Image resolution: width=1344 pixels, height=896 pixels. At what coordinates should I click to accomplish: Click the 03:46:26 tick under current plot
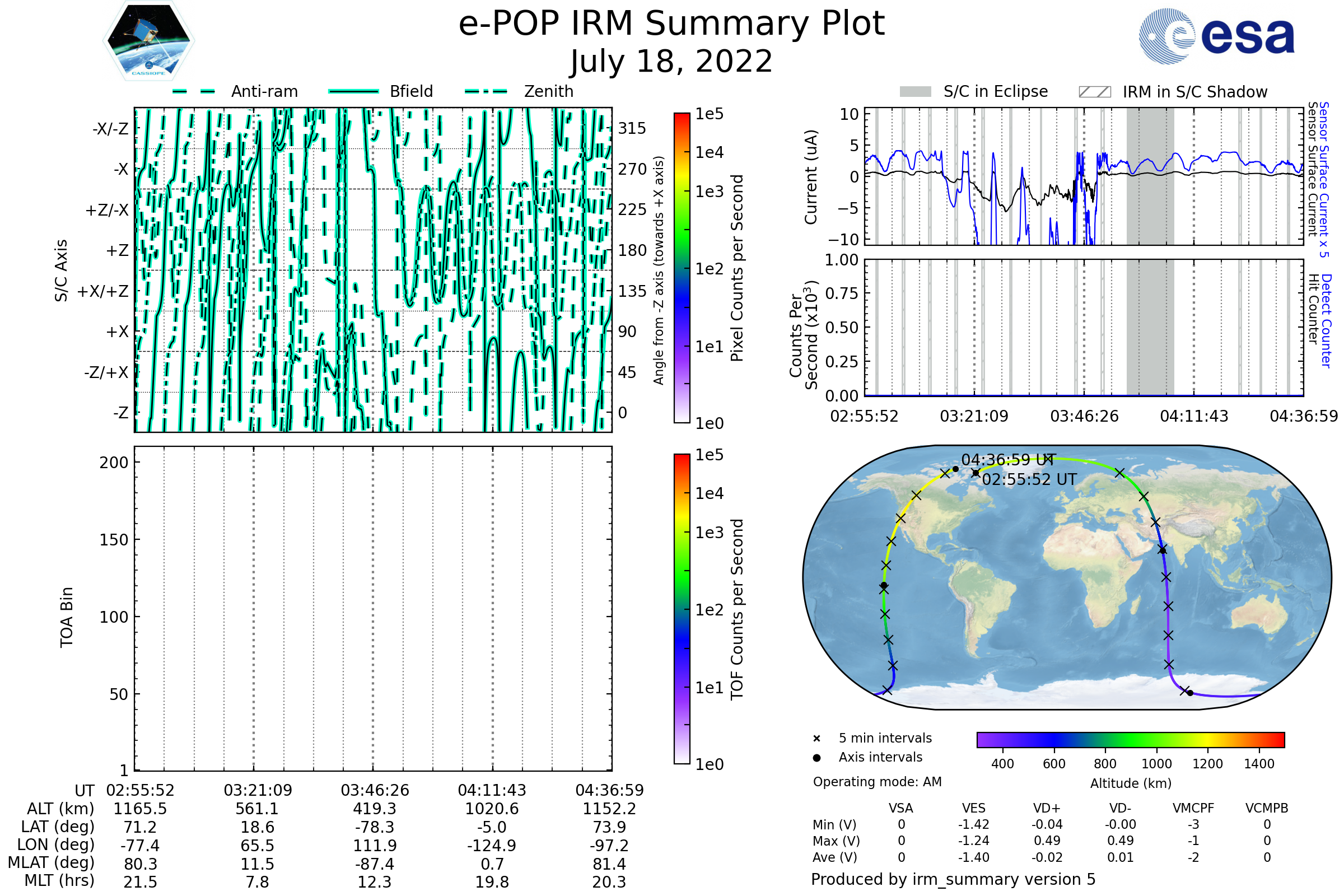click(x=1084, y=416)
